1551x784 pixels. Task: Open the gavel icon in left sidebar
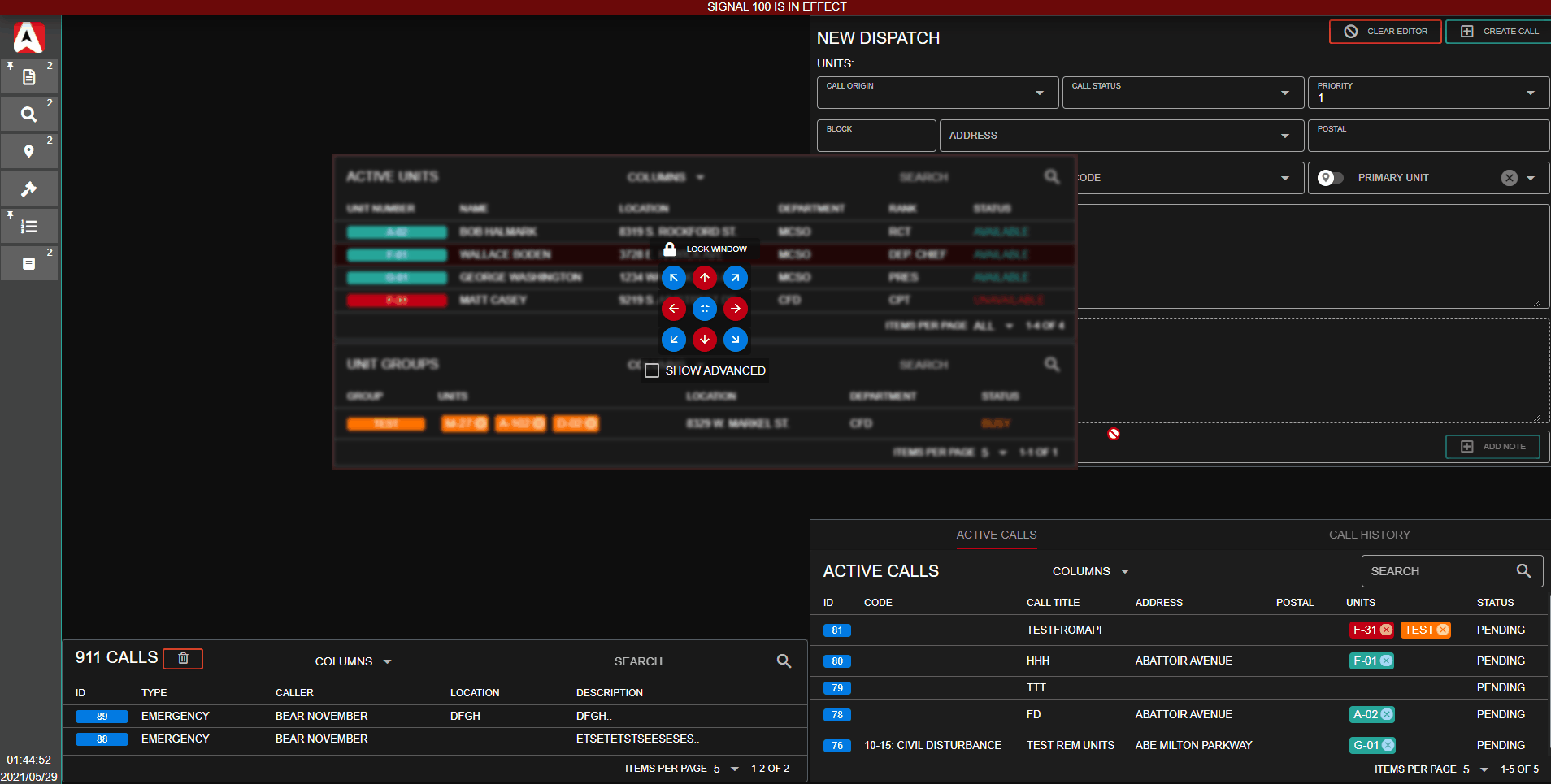(28, 188)
